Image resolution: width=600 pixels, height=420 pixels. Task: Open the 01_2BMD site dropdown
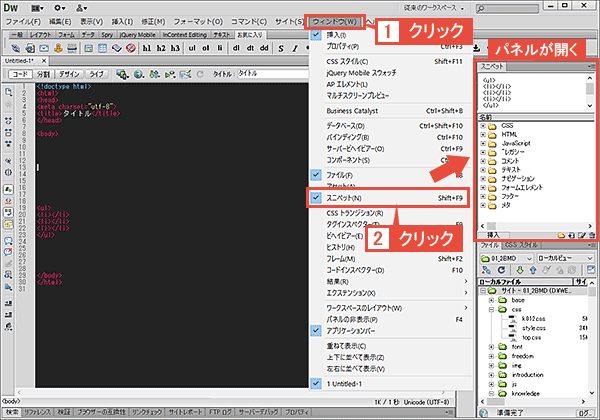506,258
